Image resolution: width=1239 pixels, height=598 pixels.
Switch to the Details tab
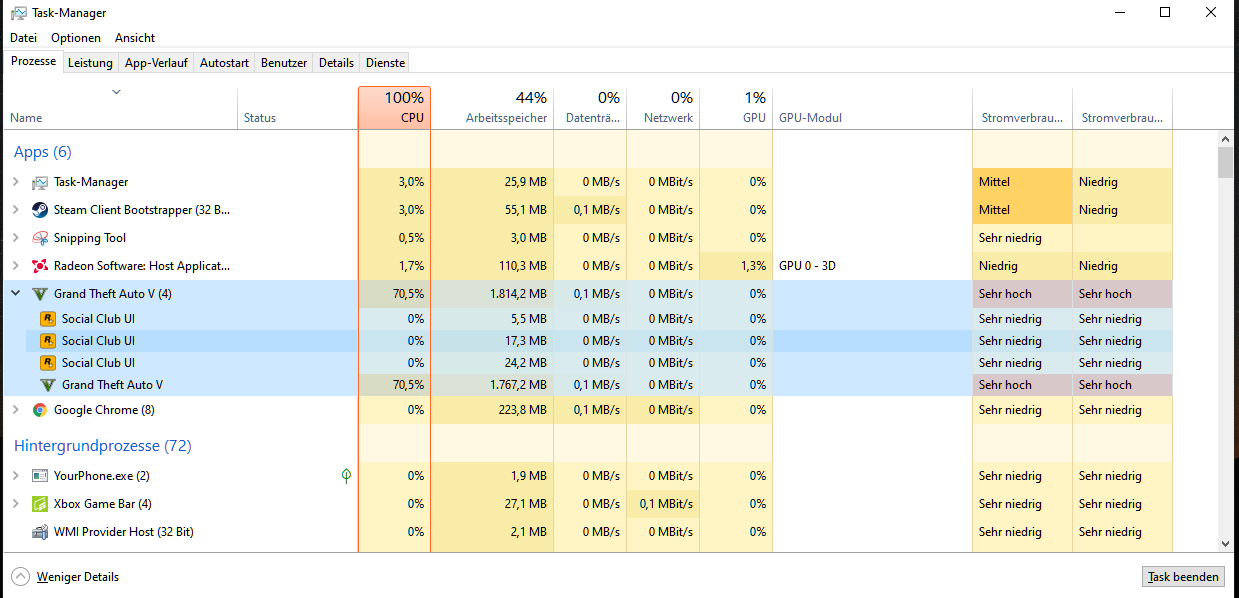(x=336, y=62)
